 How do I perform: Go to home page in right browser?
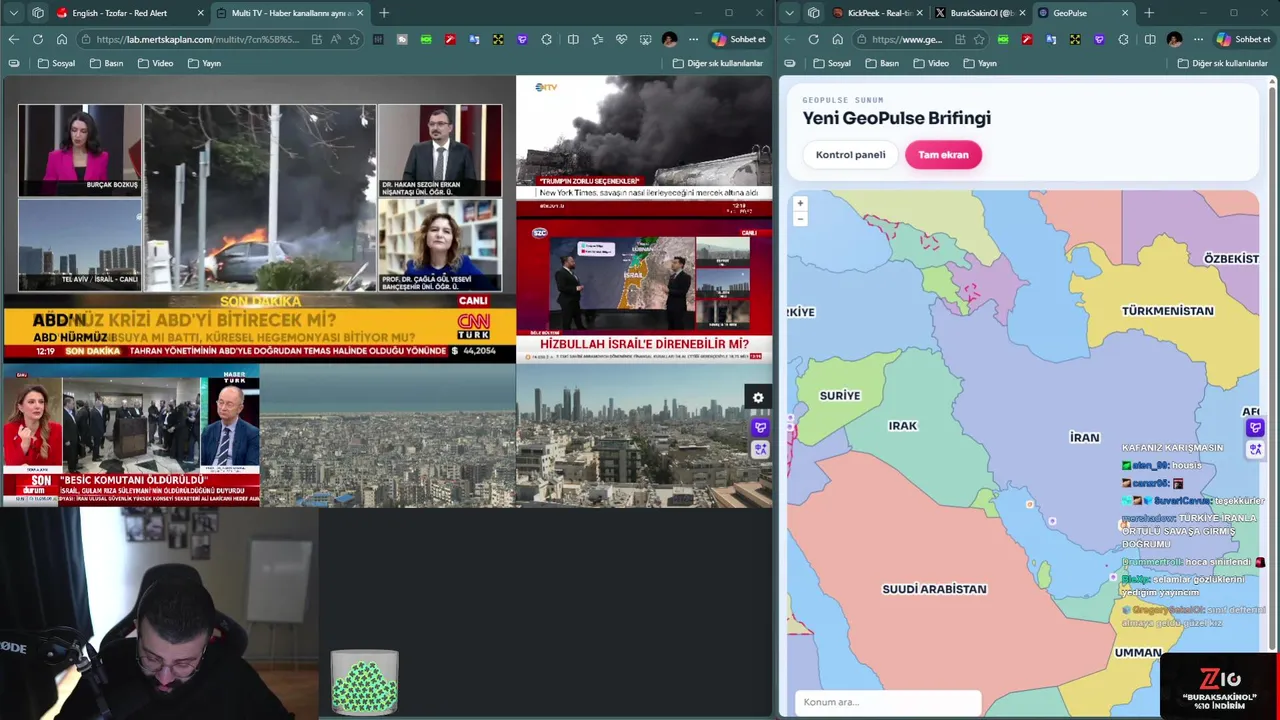837,39
